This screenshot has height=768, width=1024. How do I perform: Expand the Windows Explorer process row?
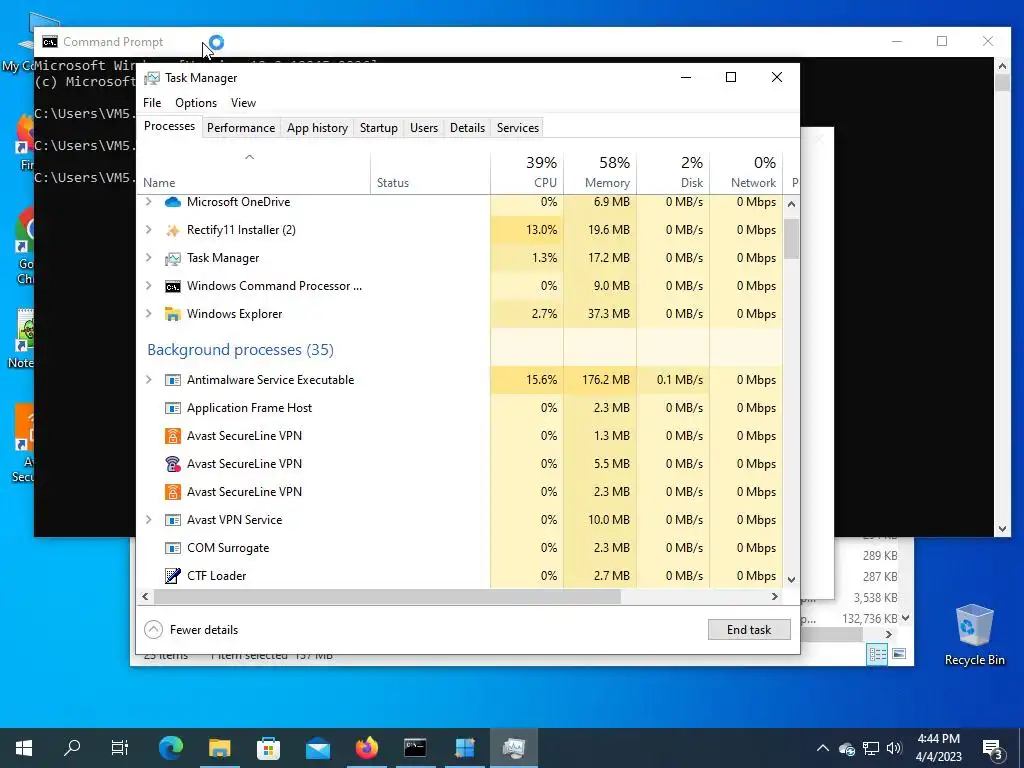(x=149, y=314)
